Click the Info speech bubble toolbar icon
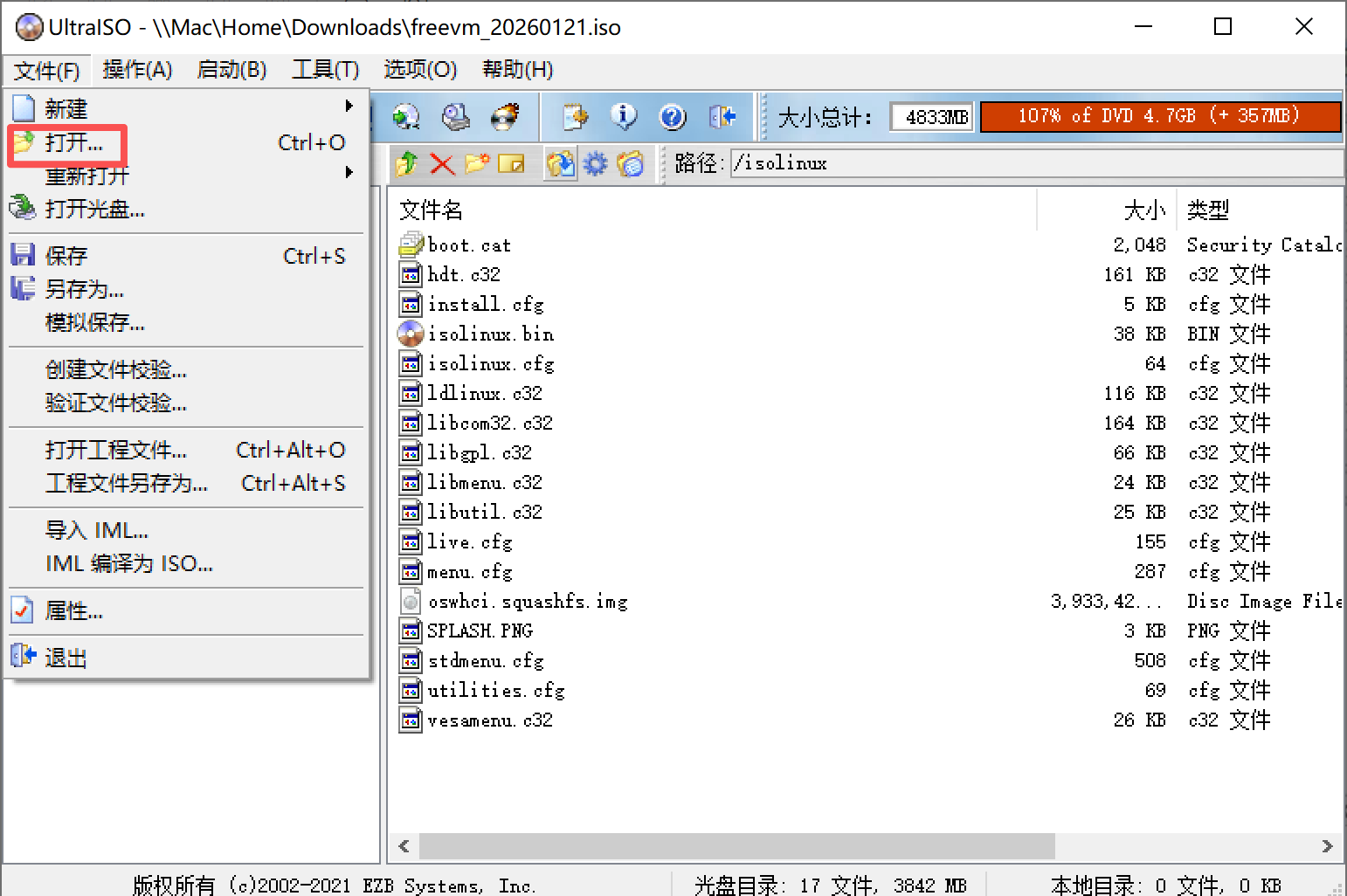The height and width of the screenshot is (896, 1347). tap(623, 116)
